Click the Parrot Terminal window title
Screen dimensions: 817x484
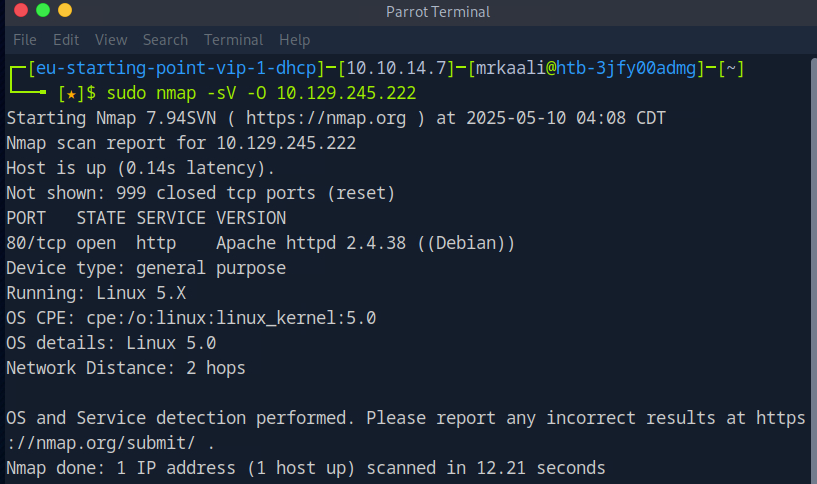(437, 12)
